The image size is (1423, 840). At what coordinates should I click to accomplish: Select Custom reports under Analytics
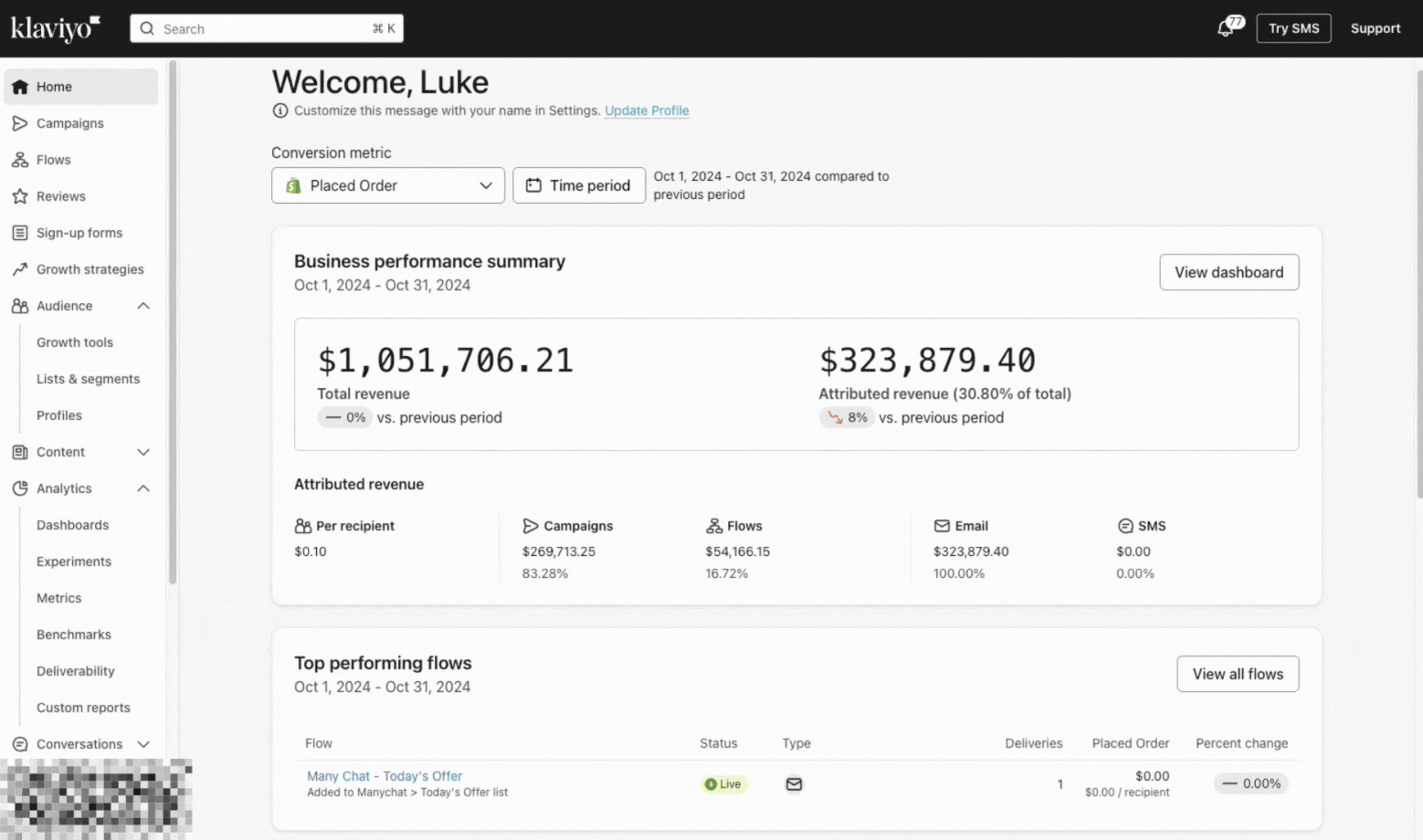83,708
